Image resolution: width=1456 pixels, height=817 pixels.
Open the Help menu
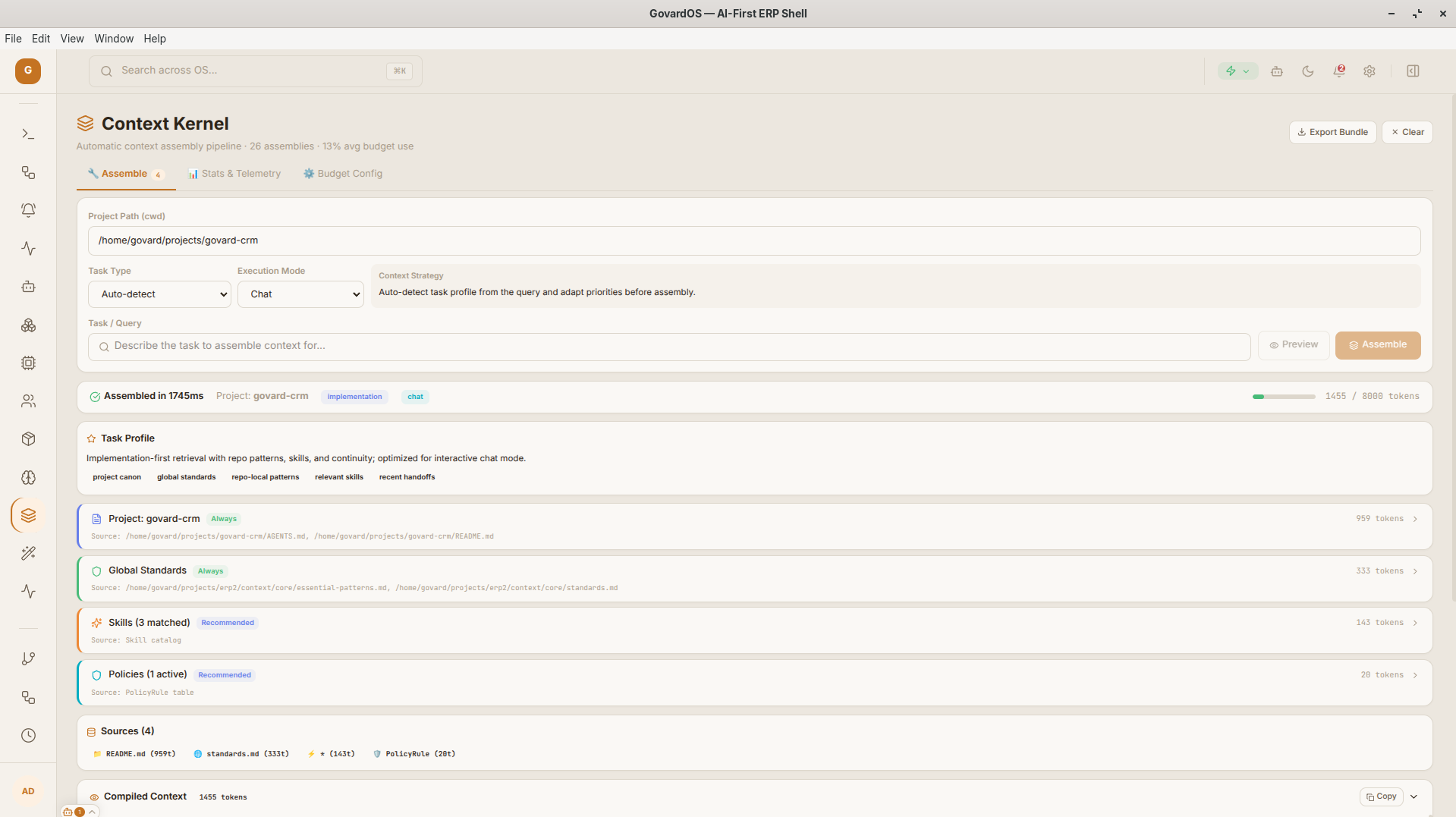(155, 39)
